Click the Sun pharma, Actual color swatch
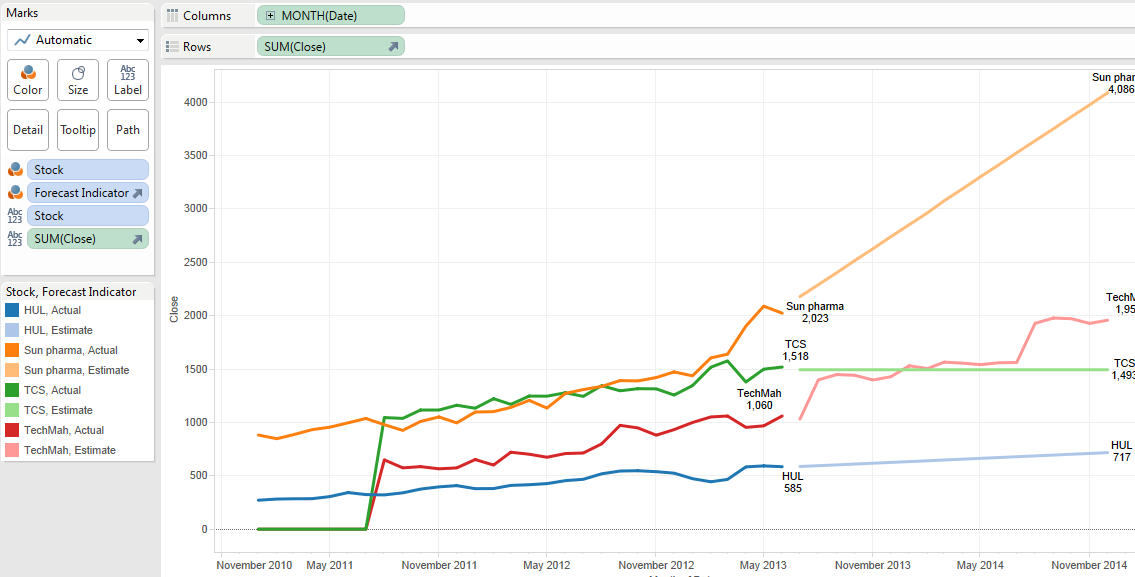This screenshot has width=1135, height=577. click(x=12, y=350)
